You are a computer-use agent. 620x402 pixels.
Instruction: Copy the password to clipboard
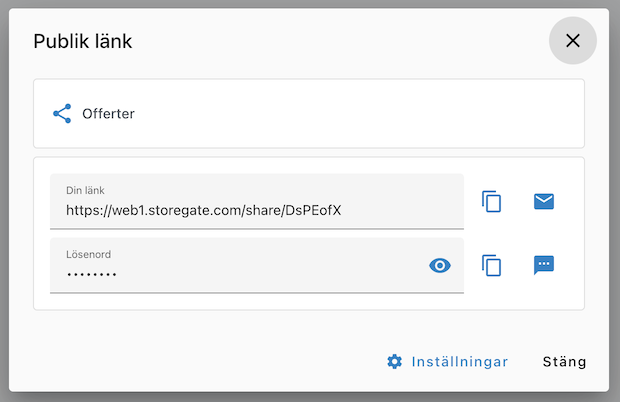tap(491, 265)
